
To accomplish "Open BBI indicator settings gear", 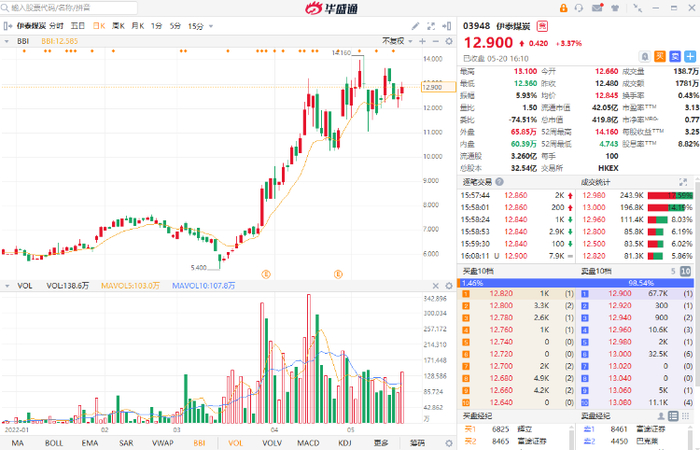I will (449, 41).
